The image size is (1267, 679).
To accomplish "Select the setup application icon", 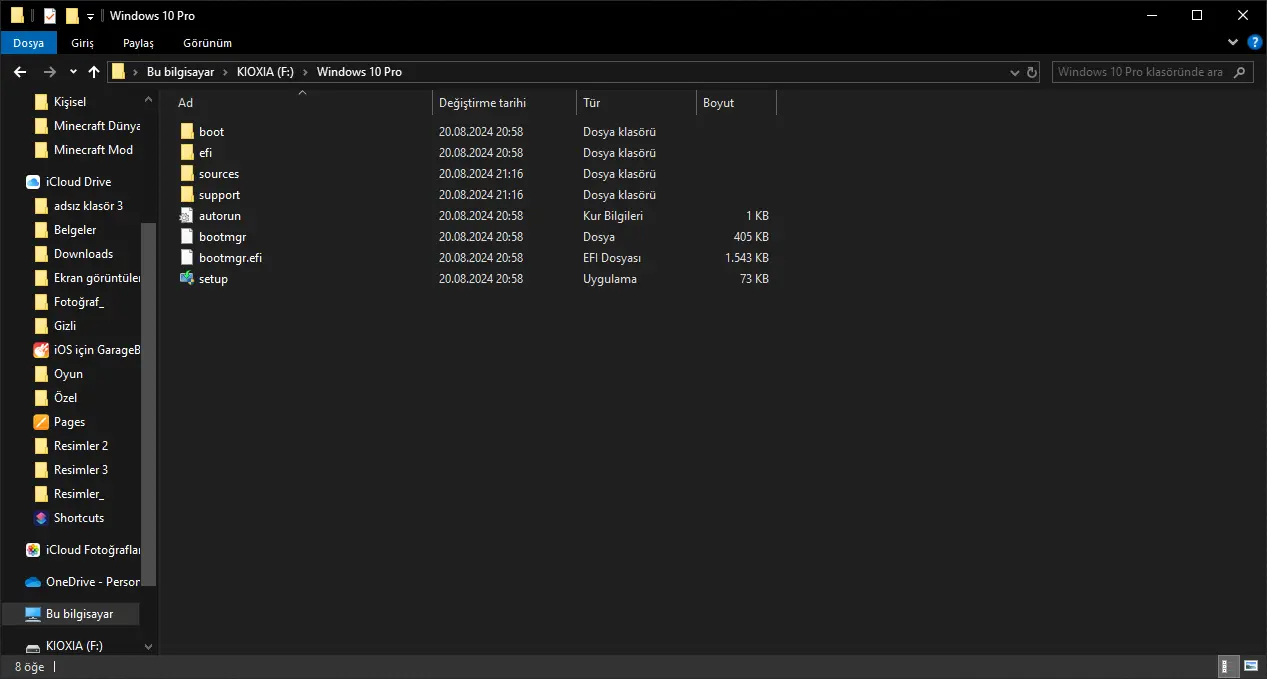I will click(x=187, y=279).
